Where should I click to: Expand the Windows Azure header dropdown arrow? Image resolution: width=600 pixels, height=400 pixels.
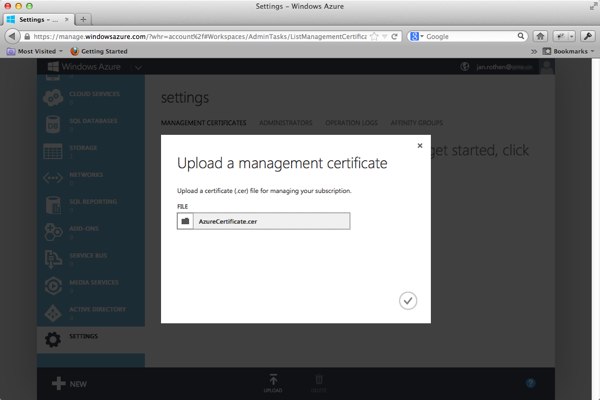138,66
